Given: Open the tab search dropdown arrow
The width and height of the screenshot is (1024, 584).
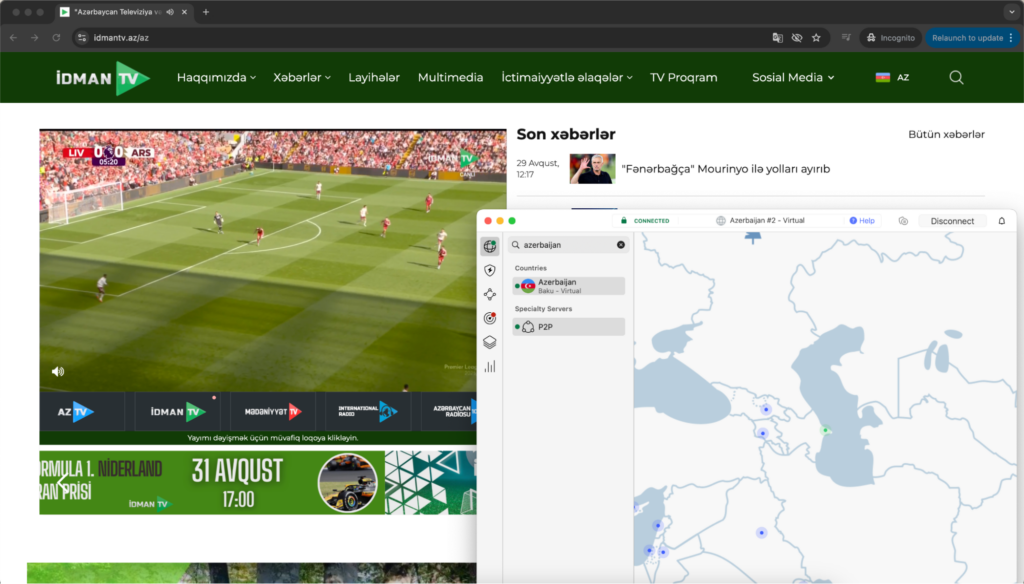Looking at the screenshot, I should click(1012, 12).
